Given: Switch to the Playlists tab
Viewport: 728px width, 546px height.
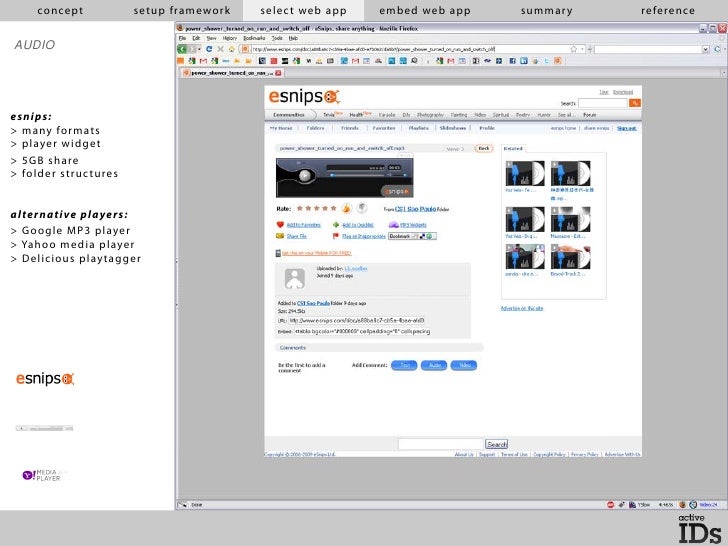Looking at the screenshot, I should [x=420, y=128].
